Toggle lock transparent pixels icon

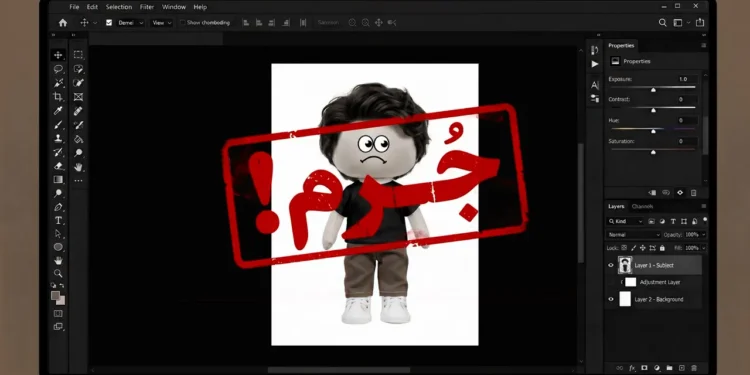pyautogui.click(x=624, y=248)
